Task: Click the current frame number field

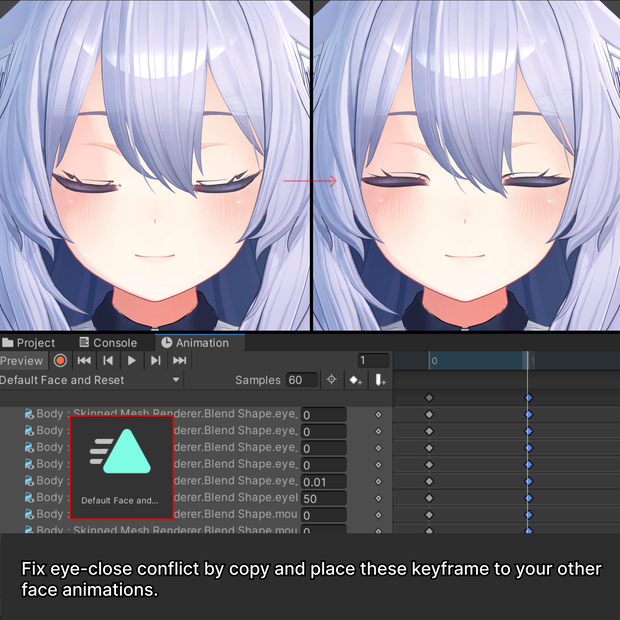Action: pyautogui.click(x=374, y=361)
